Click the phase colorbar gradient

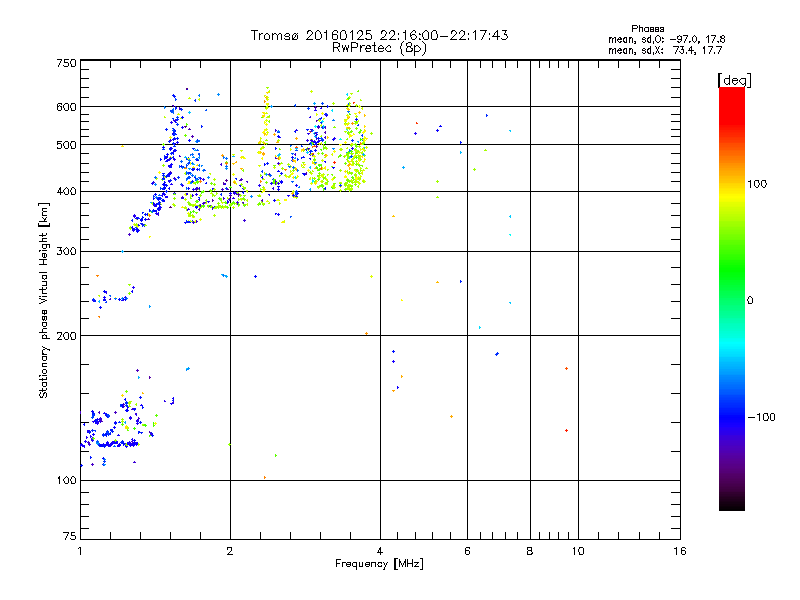click(732, 298)
